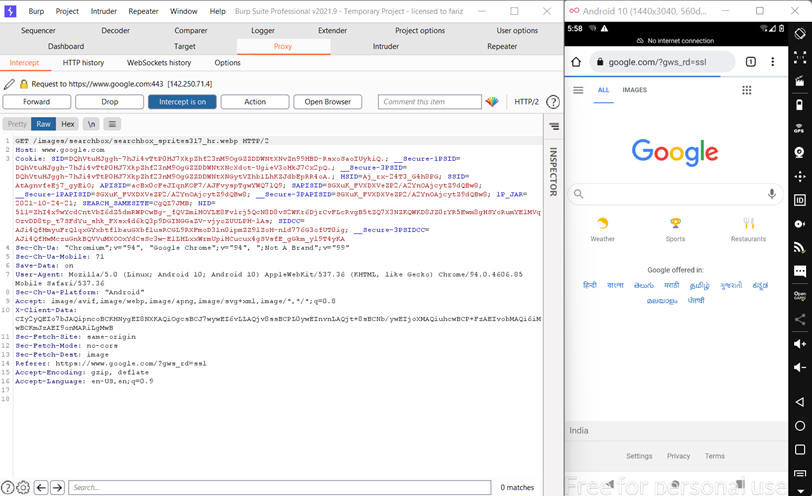The height and width of the screenshot is (496, 812).
Task: Tap the Privacy footer link
Action: point(678,456)
